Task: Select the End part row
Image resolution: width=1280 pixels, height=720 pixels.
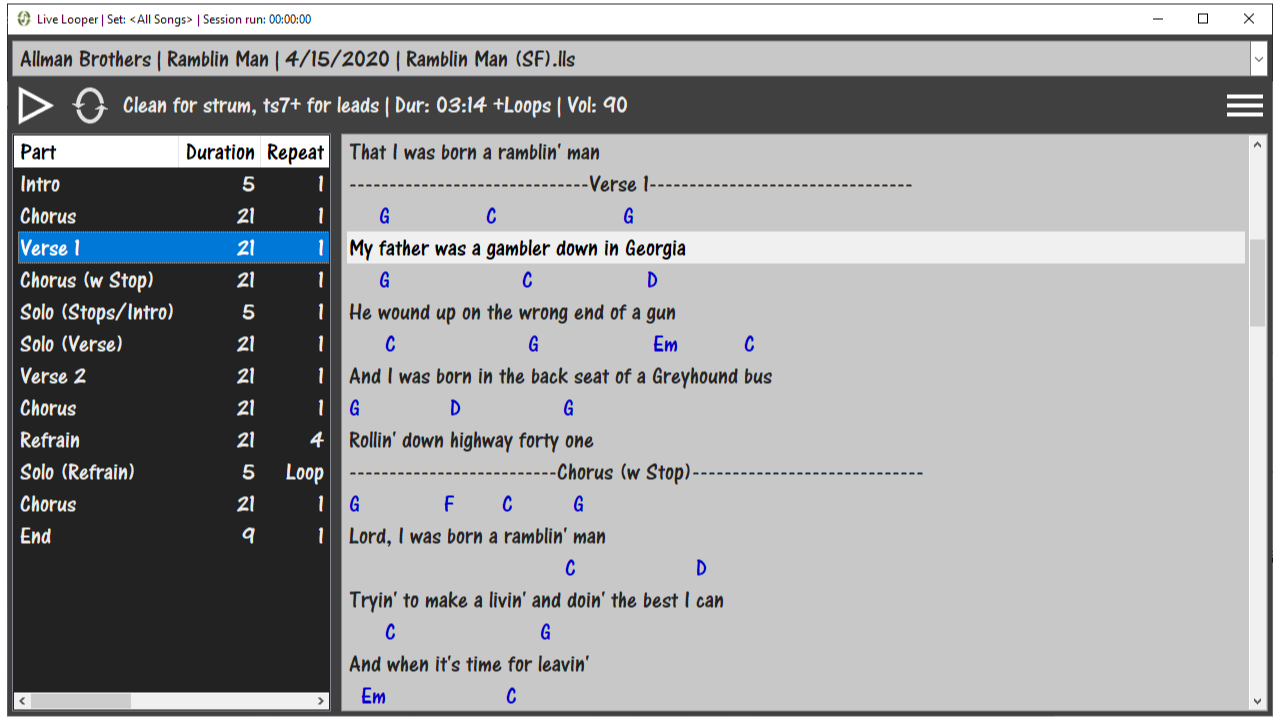Action: coord(173,536)
